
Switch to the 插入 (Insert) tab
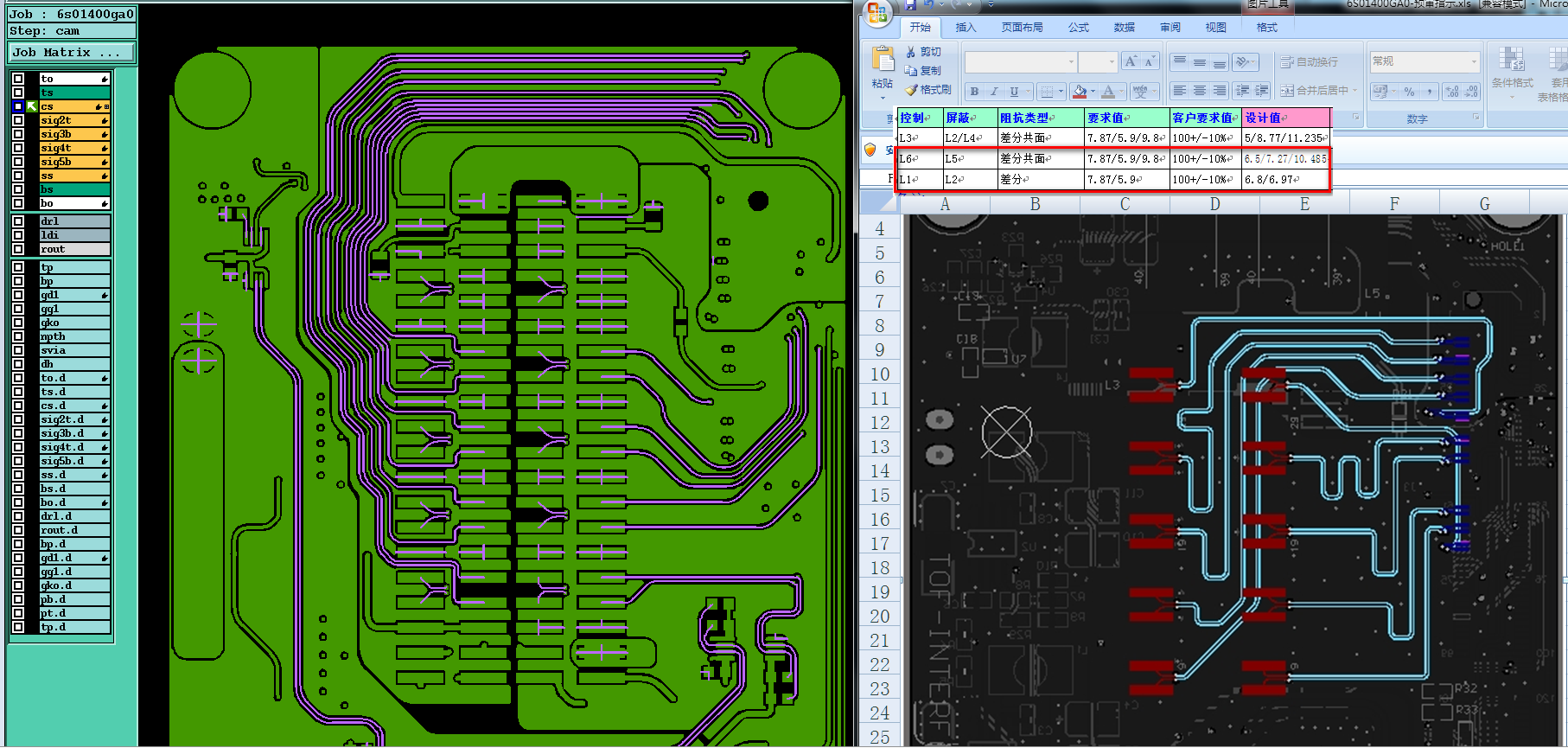tap(966, 28)
